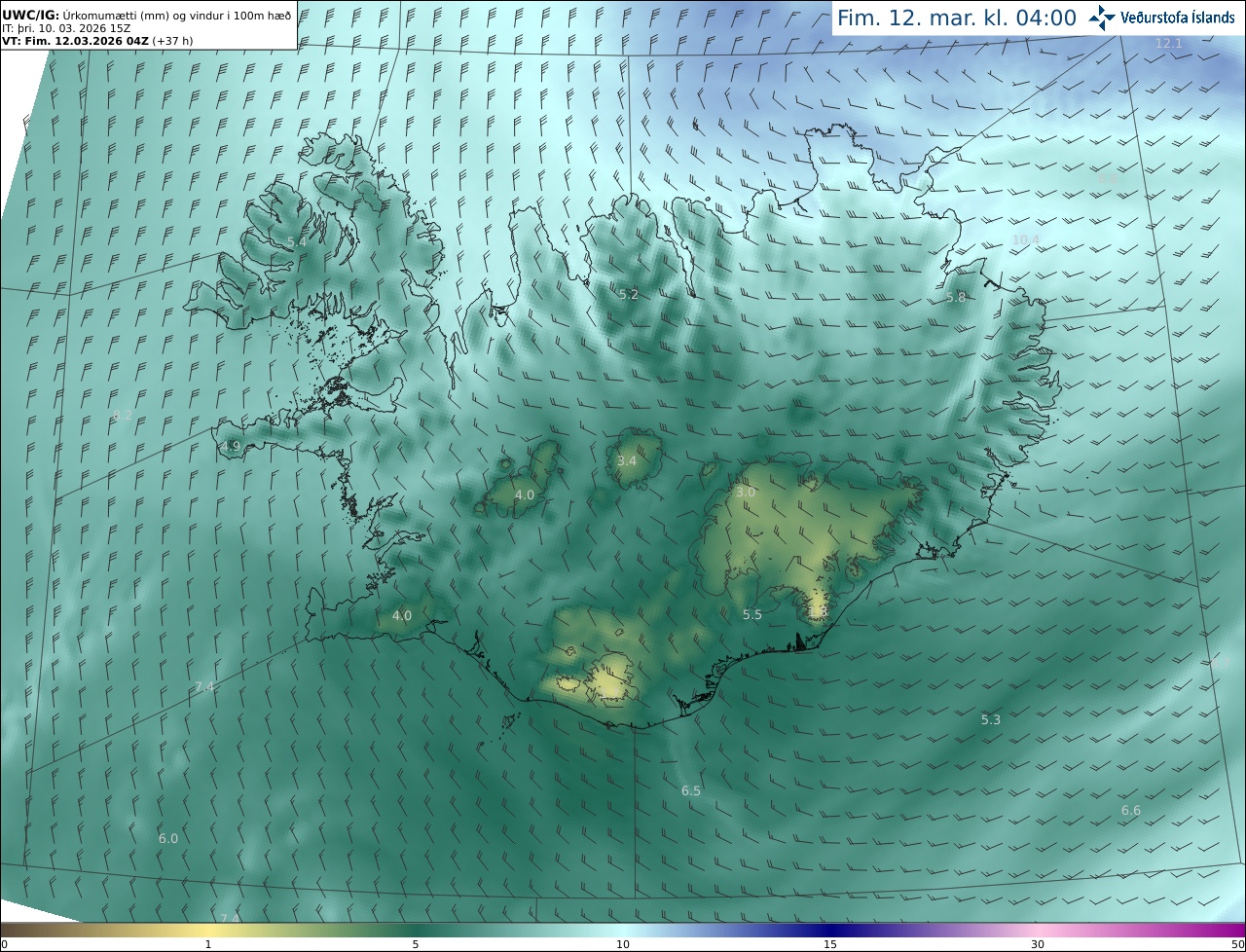Viewport: 1246px width, 952px height.
Task: Click the 'Veðurstofa Íslands' wordmark text
Action: coord(1178,18)
